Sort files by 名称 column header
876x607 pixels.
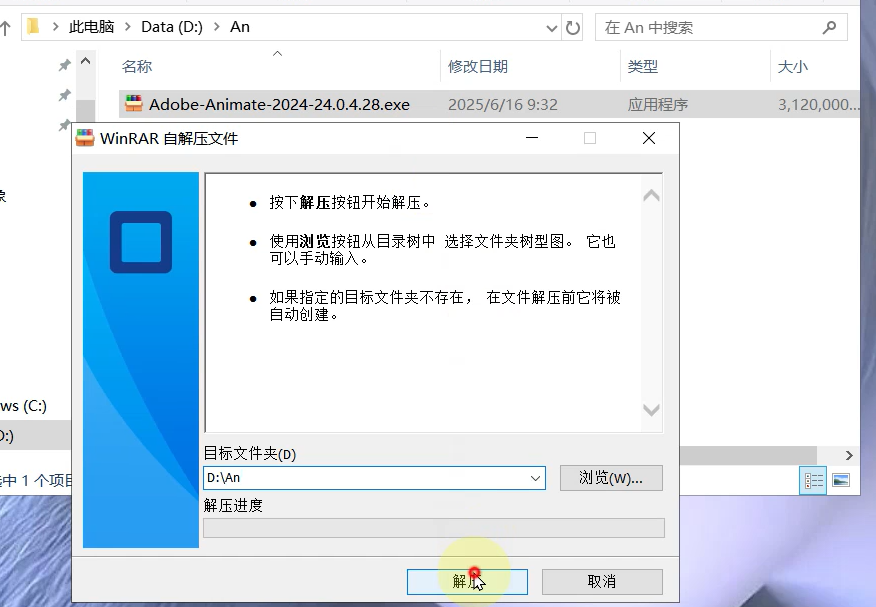click(137, 67)
